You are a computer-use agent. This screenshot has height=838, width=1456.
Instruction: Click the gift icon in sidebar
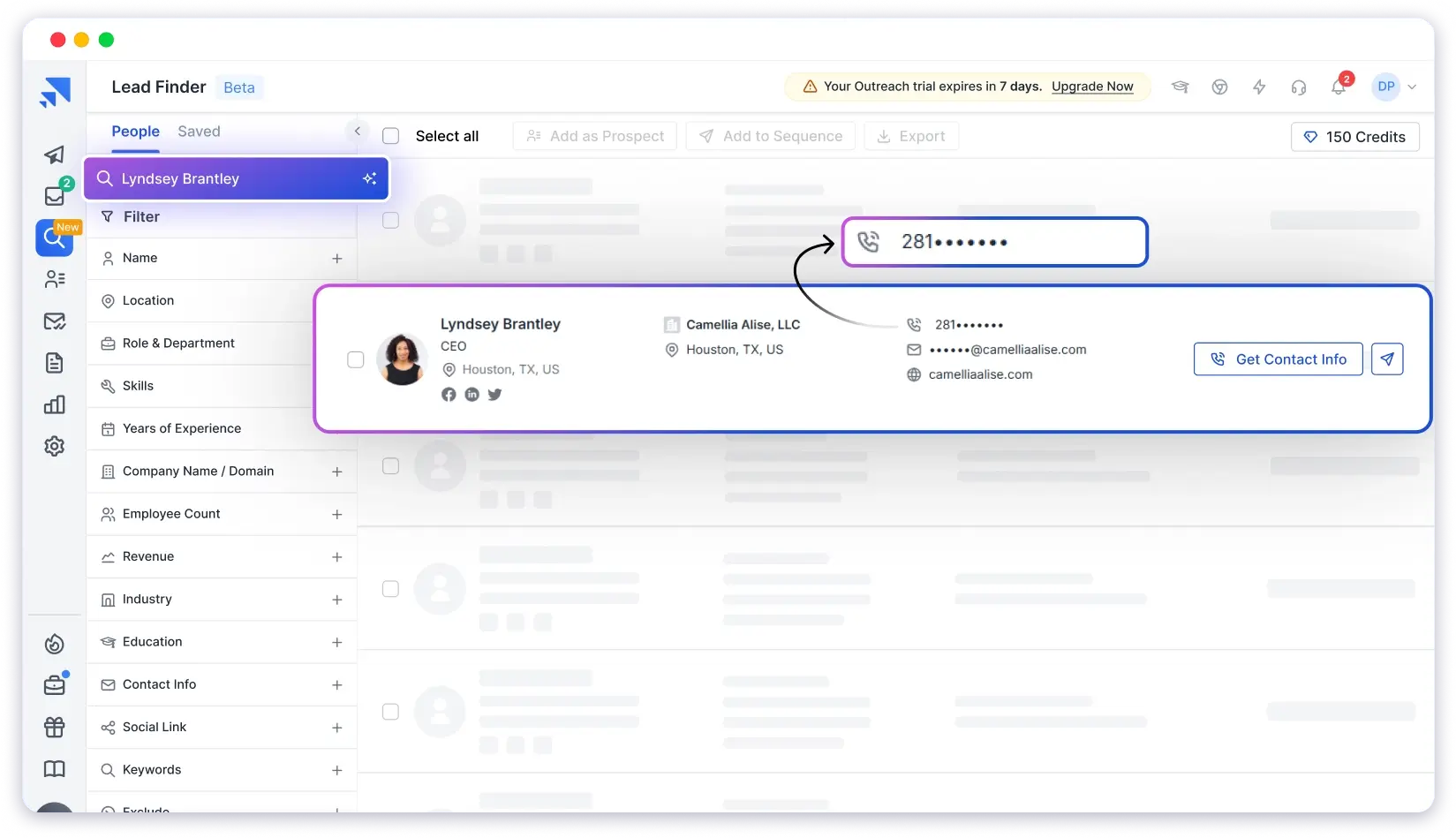coord(55,727)
